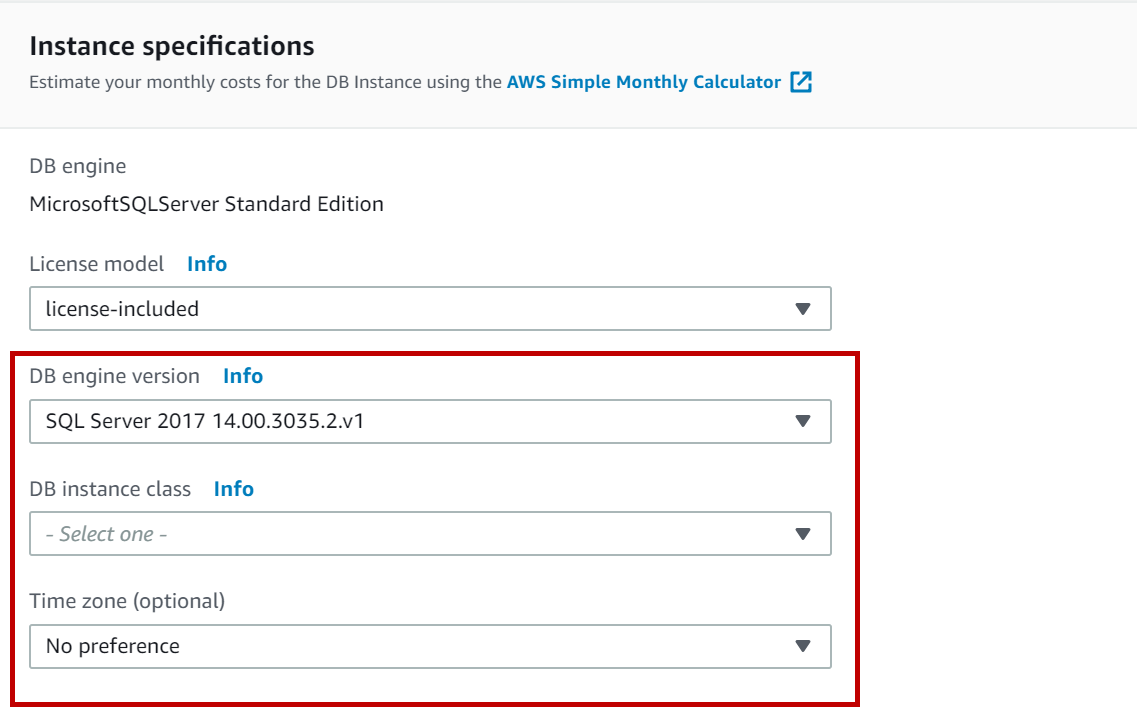The height and width of the screenshot is (712, 1137).
Task: Click the DB engine label
Action: 78,166
